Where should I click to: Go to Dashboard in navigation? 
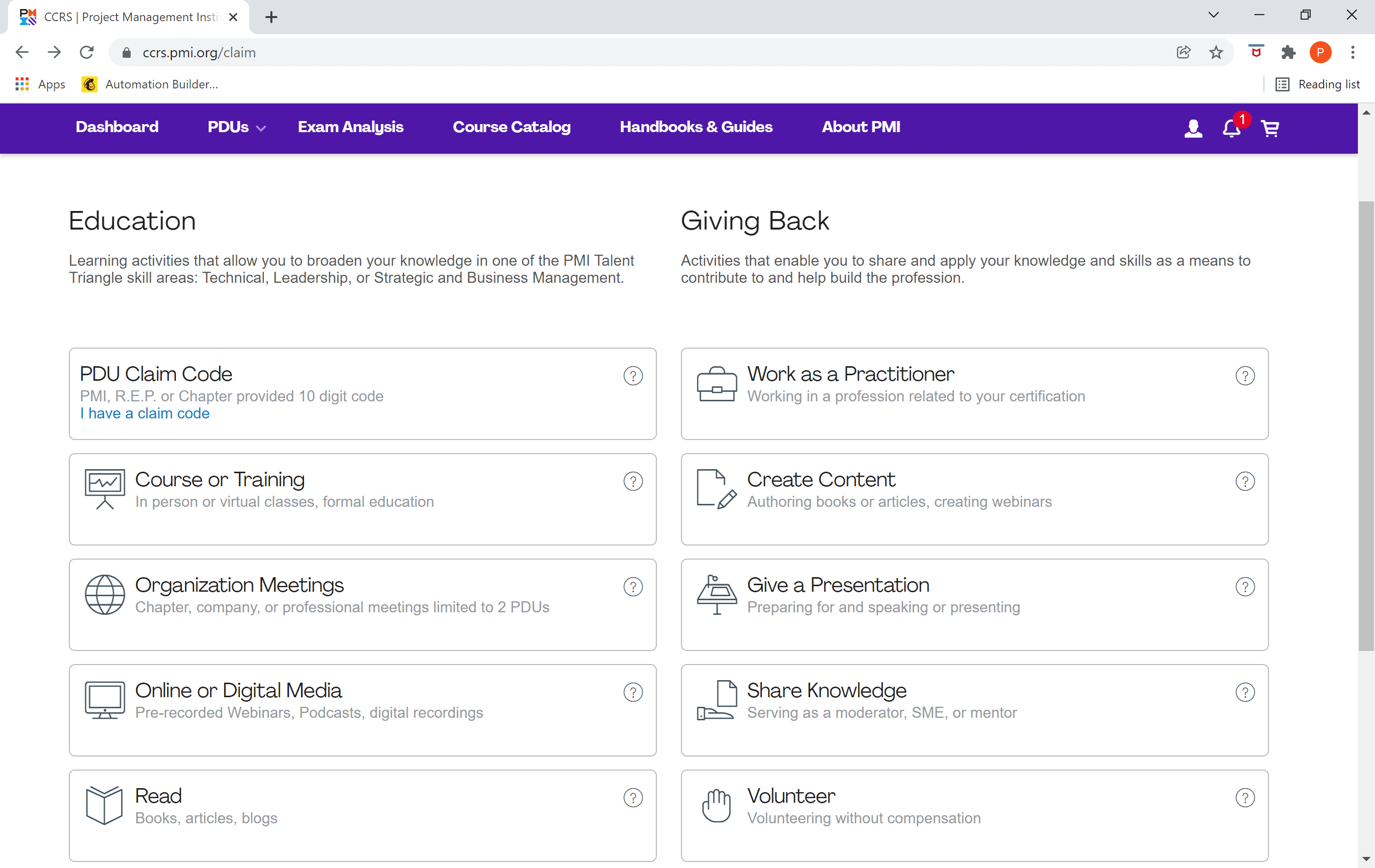(117, 127)
